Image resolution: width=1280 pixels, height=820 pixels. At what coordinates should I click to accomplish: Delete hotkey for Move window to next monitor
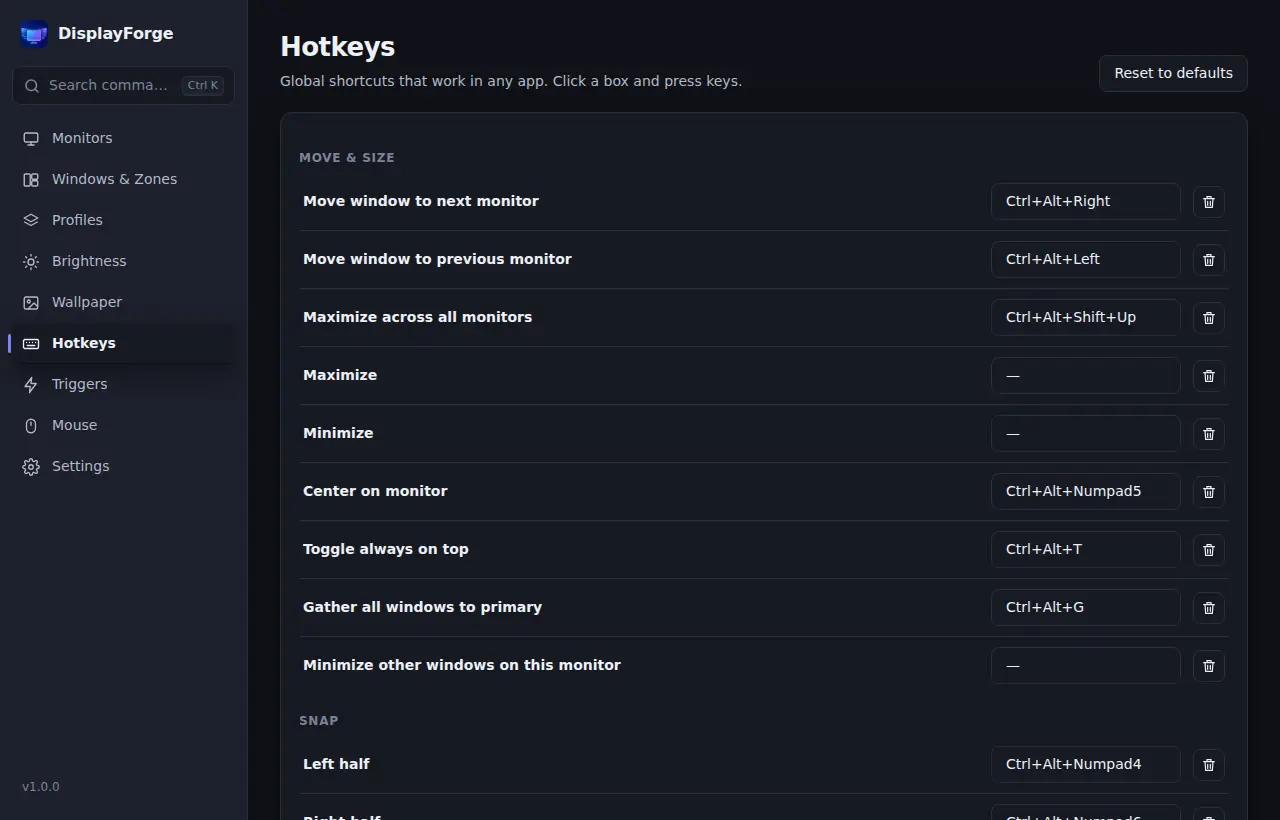(x=1209, y=202)
